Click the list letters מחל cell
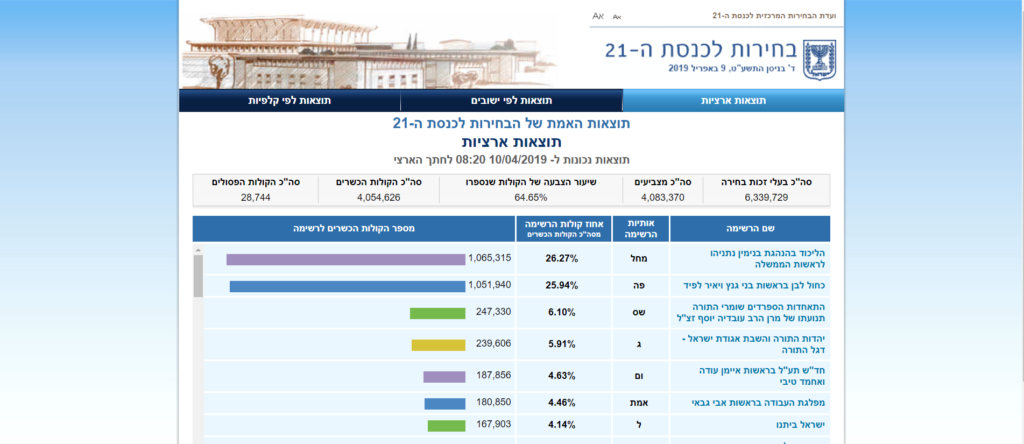This screenshot has width=1024, height=444. pos(641,259)
